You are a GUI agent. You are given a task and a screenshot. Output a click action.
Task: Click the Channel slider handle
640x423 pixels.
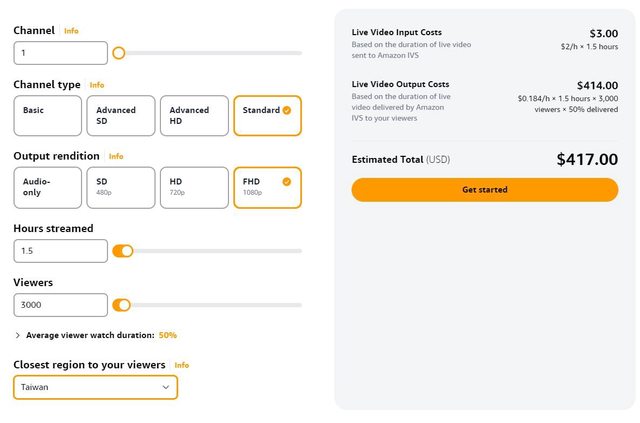119,53
